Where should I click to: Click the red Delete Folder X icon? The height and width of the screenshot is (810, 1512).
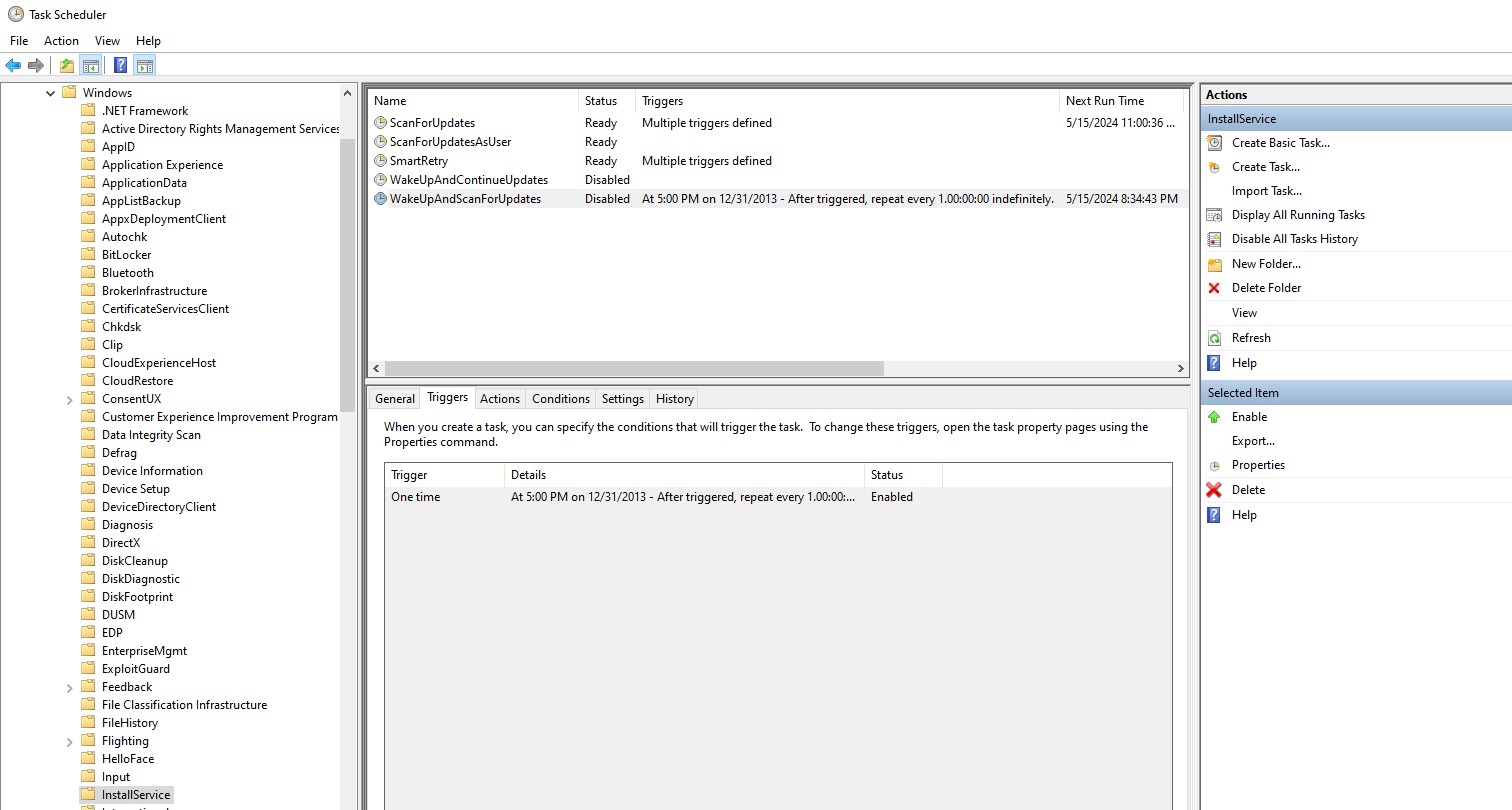pyautogui.click(x=1213, y=287)
